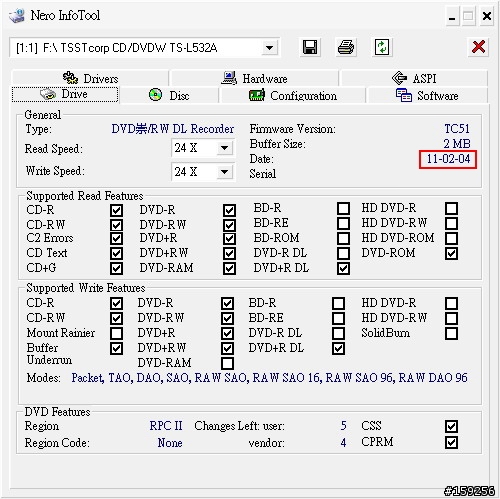Toggle Buffer Underrun checkbox
Screen dimensions: 500x499
pyautogui.click(x=116, y=349)
